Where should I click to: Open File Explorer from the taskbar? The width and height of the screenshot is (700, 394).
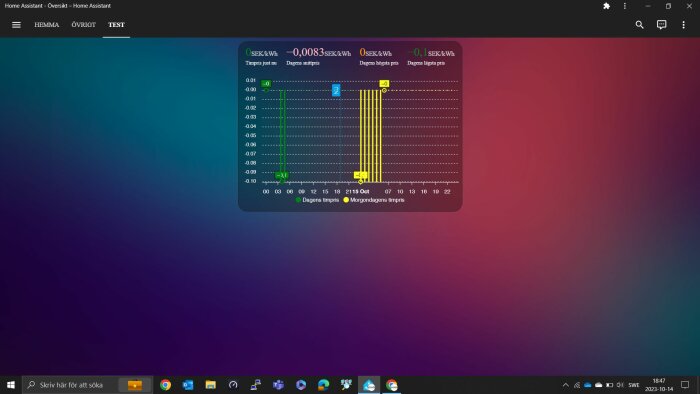click(x=210, y=385)
